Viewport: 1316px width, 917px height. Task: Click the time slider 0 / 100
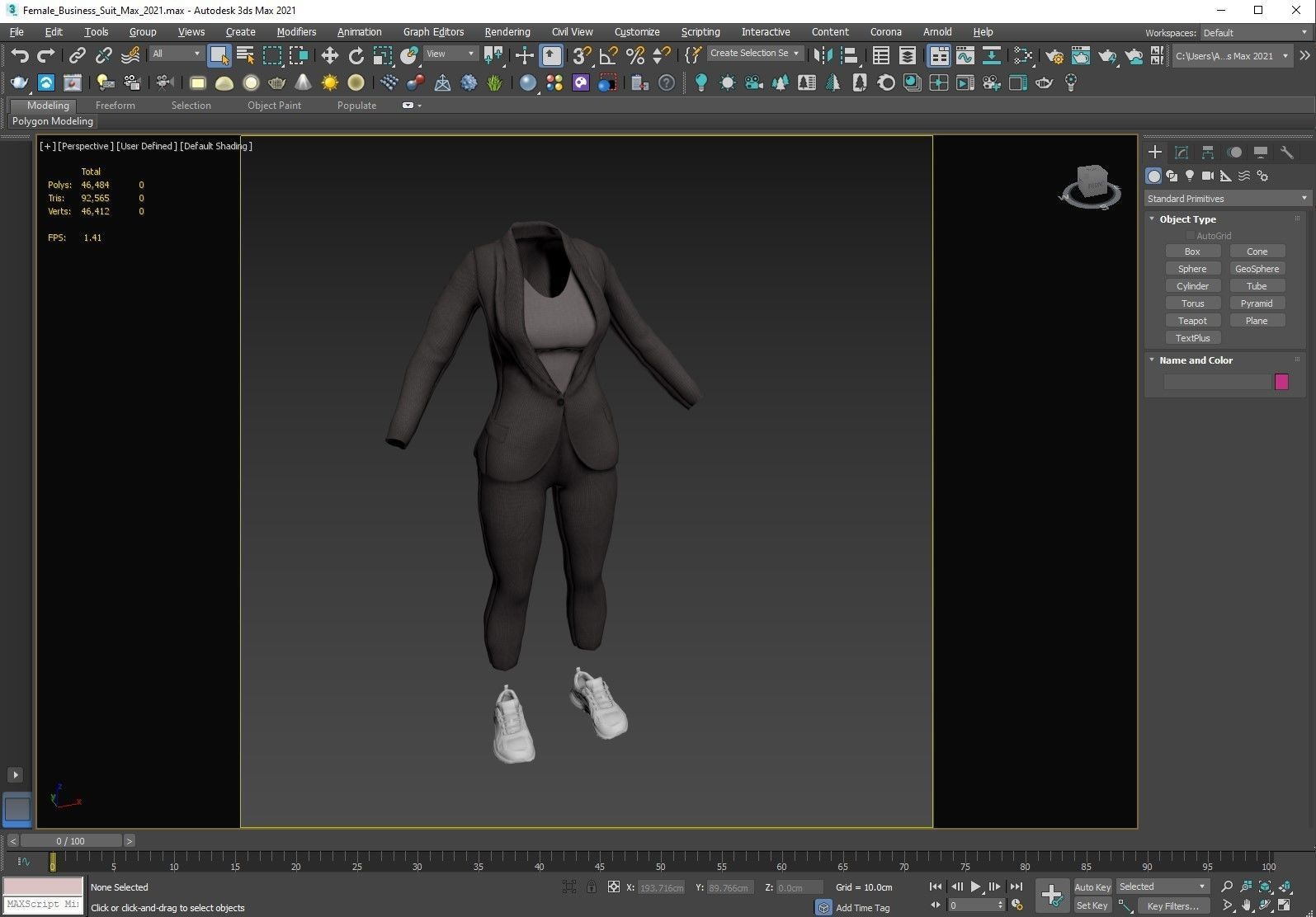click(71, 841)
